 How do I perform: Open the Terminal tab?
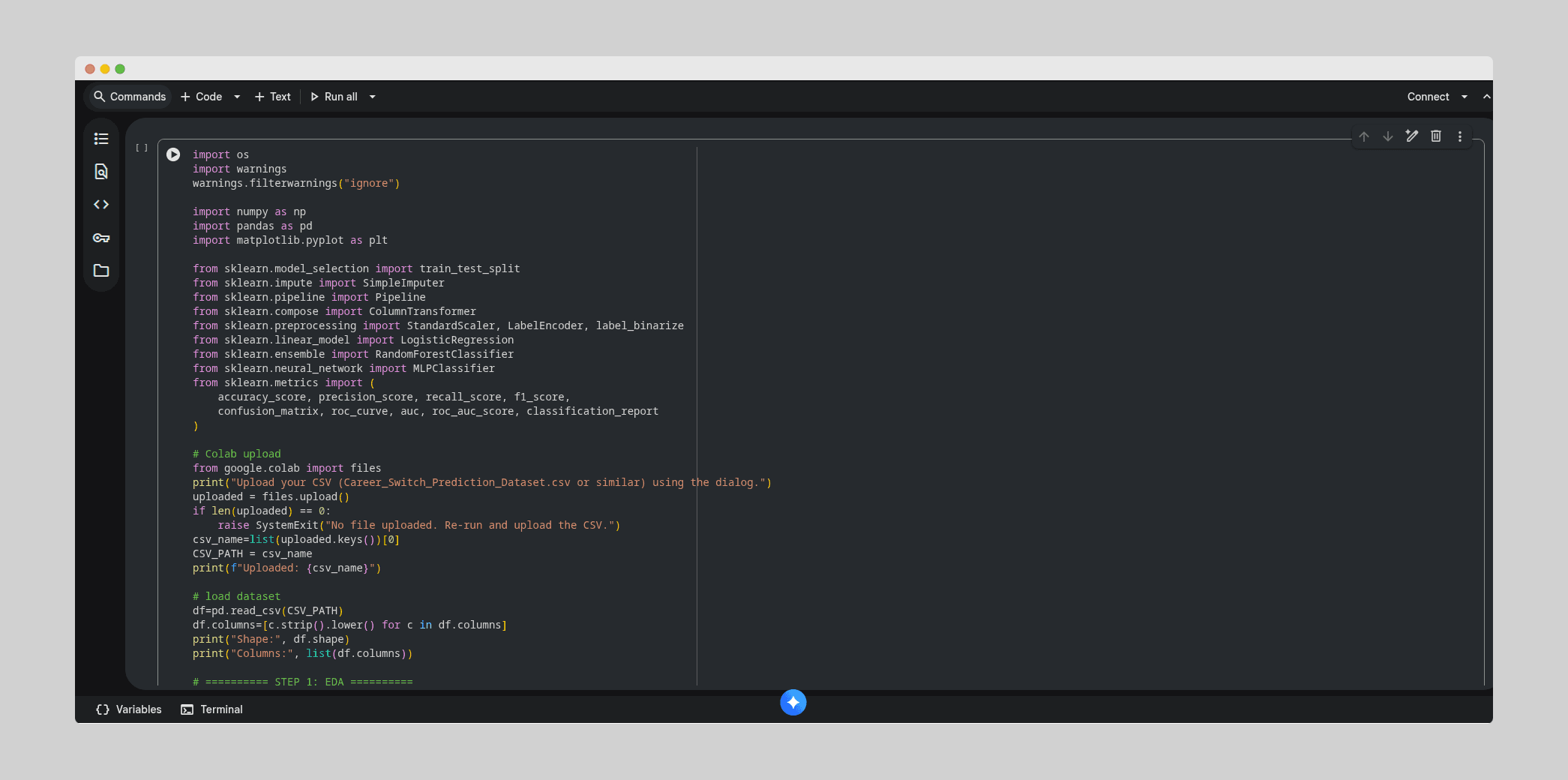pos(212,709)
